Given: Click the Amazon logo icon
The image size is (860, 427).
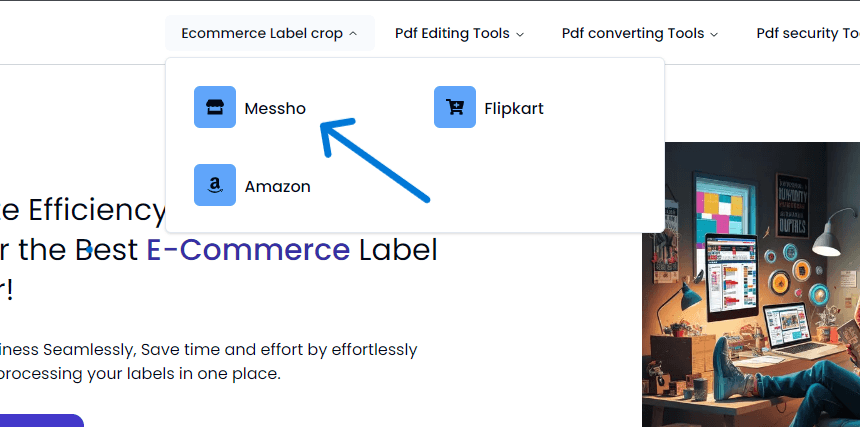Looking at the screenshot, I should pos(215,185).
